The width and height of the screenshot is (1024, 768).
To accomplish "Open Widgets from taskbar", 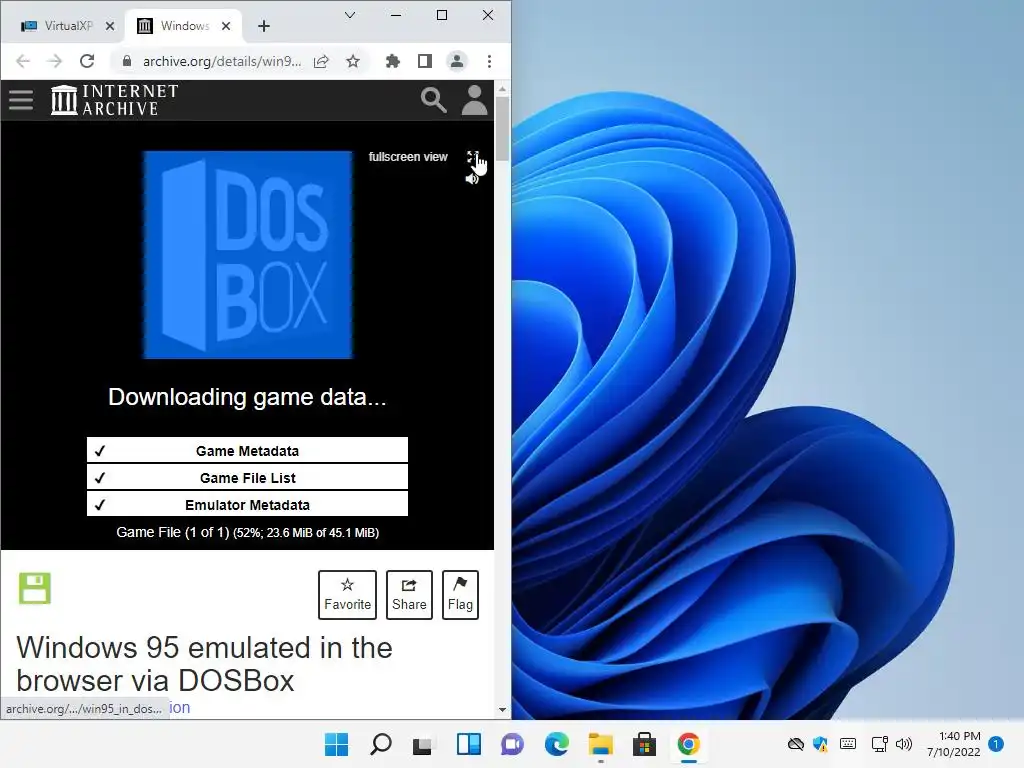I will [x=468, y=744].
